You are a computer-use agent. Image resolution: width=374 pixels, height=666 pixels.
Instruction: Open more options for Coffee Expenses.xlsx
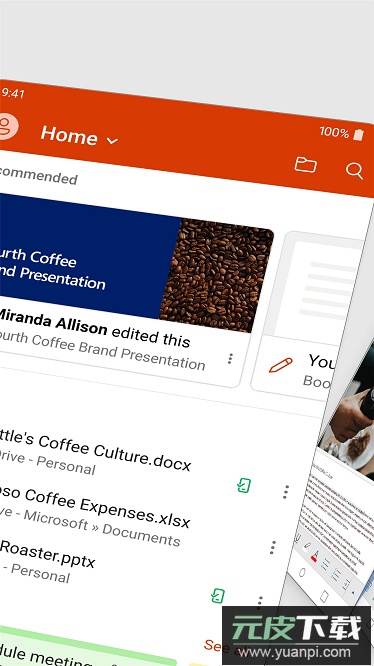(x=273, y=547)
